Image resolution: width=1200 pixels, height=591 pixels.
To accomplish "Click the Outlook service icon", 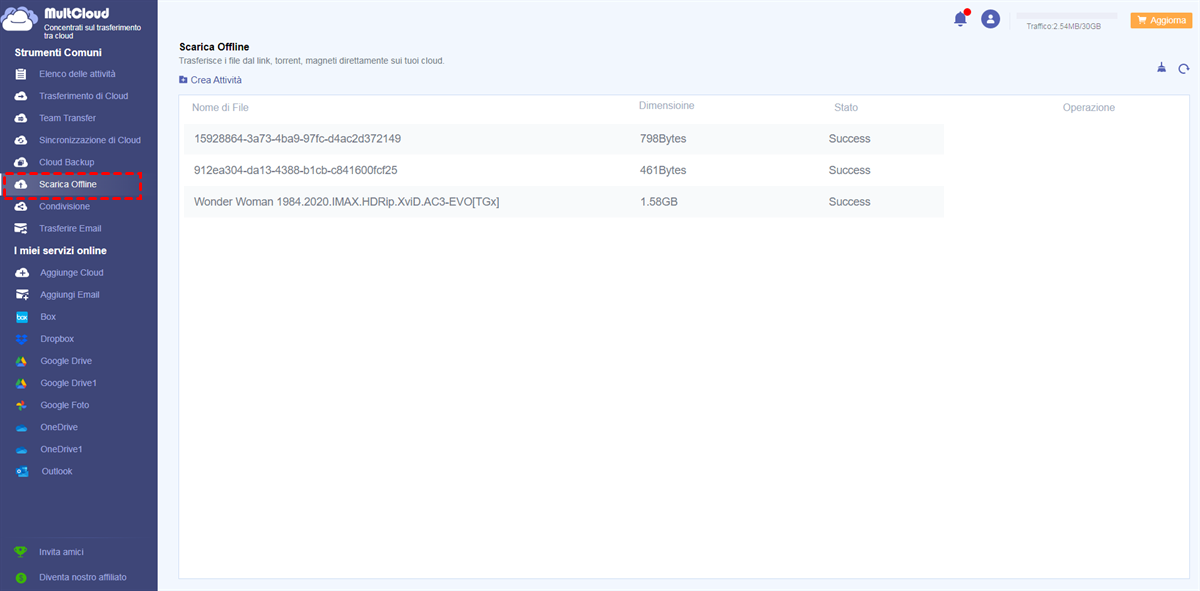I will [x=21, y=471].
